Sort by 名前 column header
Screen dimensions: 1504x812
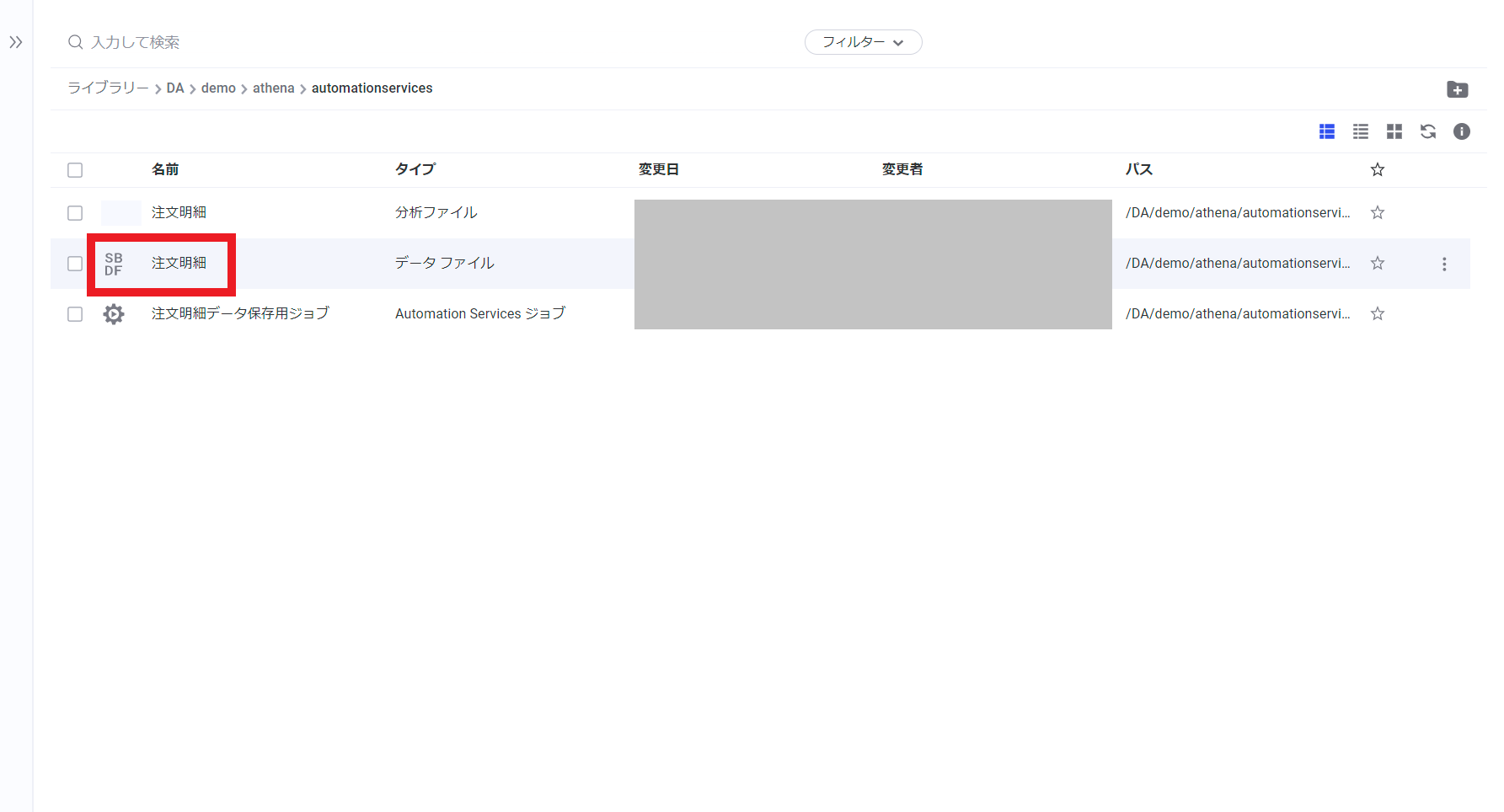pyautogui.click(x=165, y=169)
